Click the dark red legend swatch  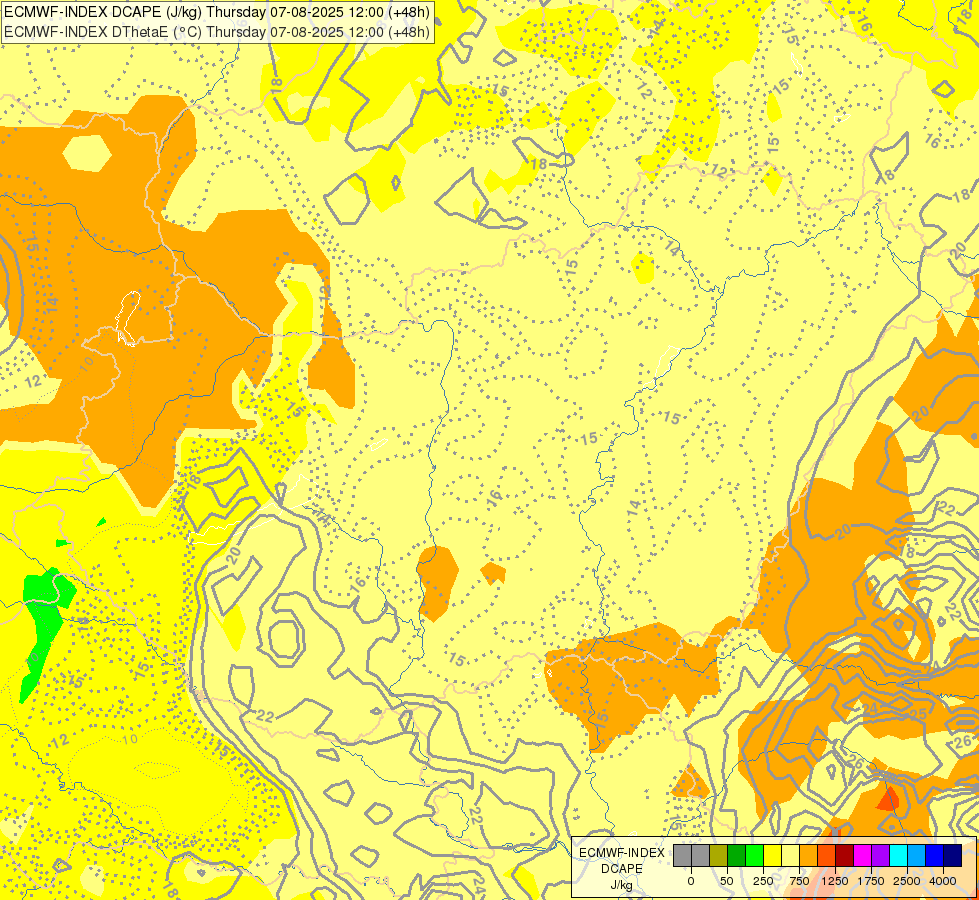[845, 856]
